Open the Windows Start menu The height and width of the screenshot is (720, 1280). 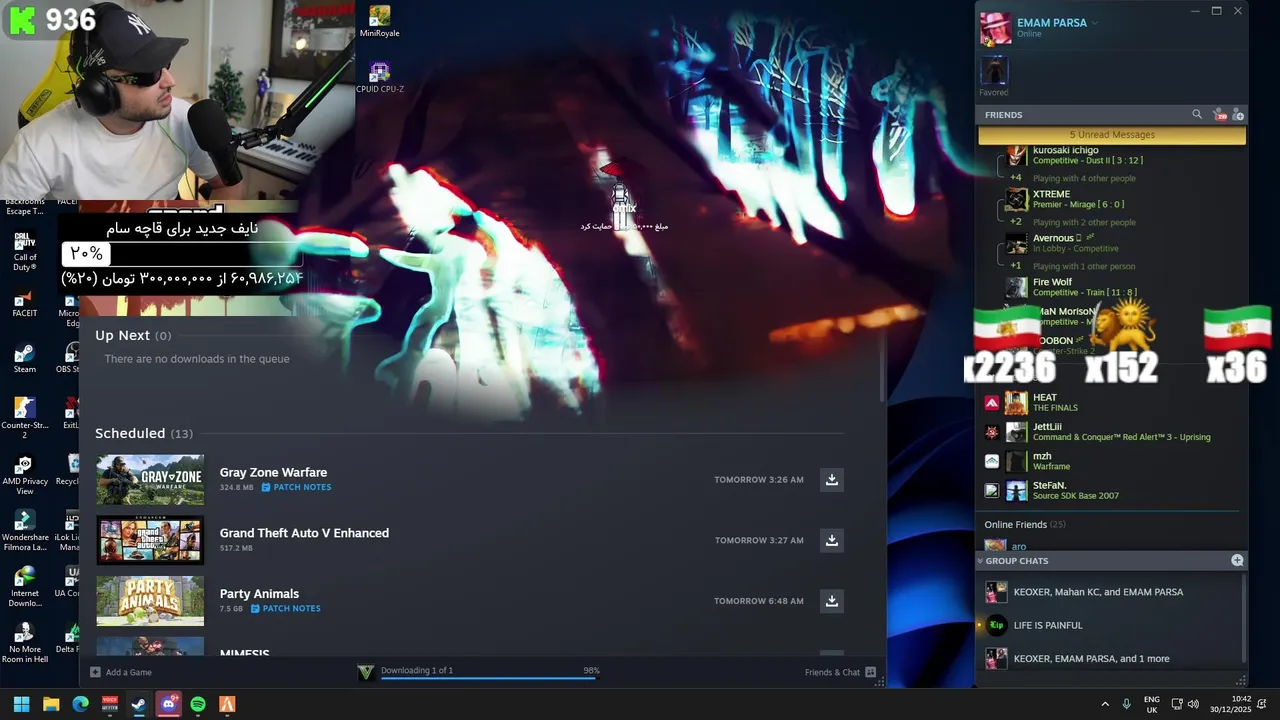click(21, 704)
